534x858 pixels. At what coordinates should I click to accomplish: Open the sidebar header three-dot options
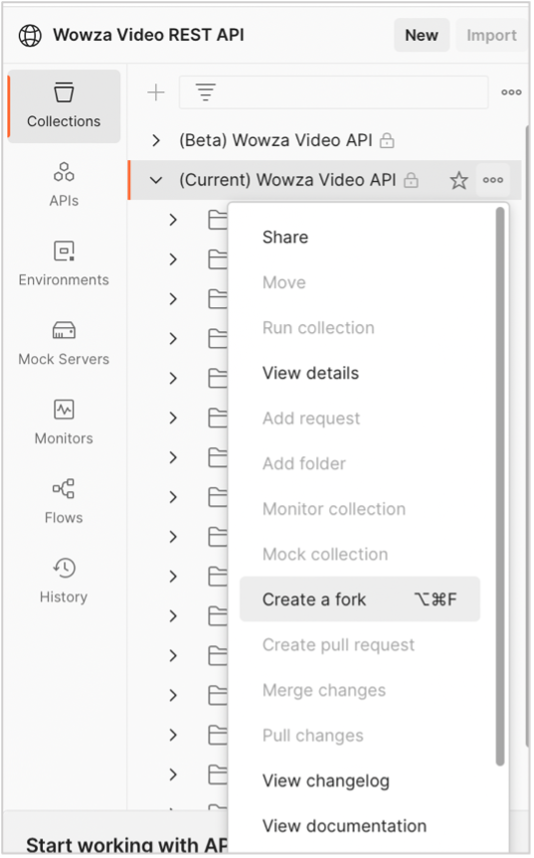(511, 92)
